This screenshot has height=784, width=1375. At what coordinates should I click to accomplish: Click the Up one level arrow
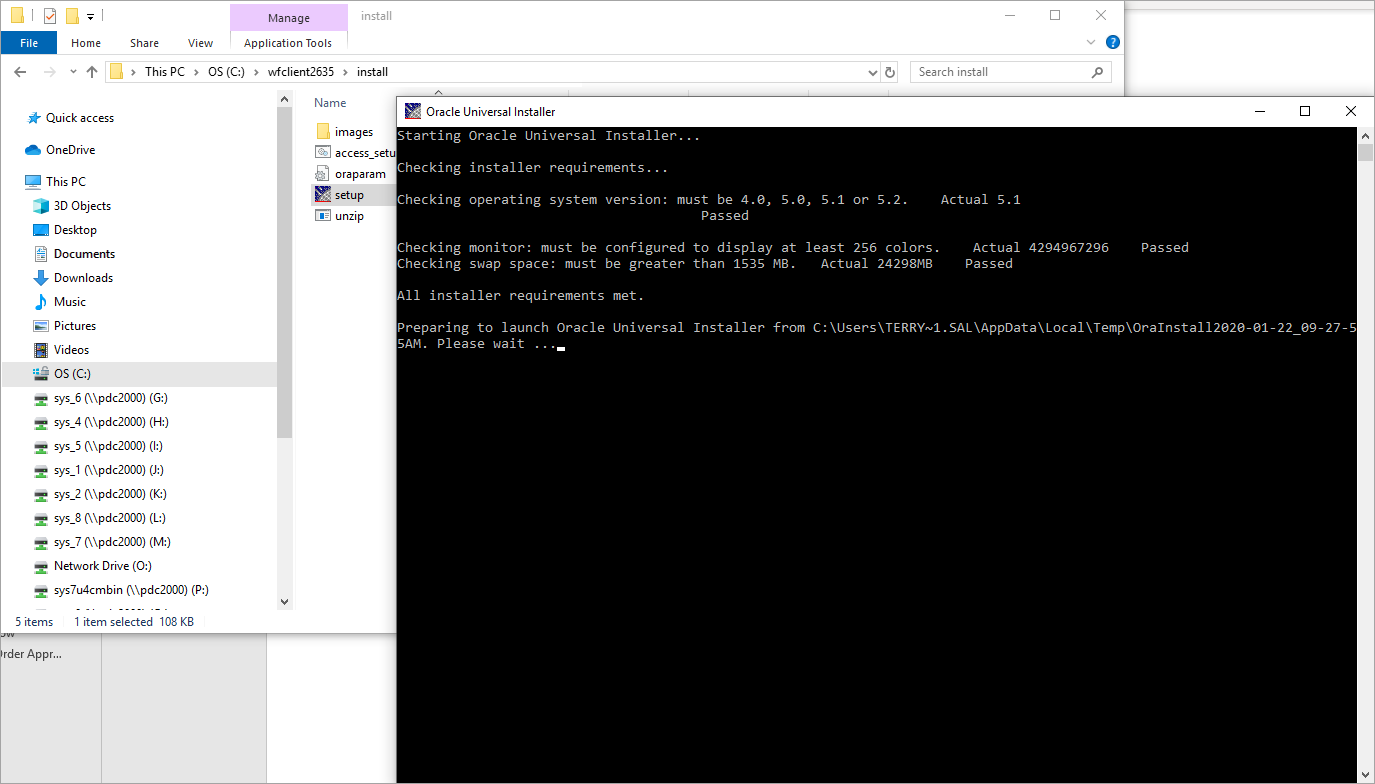tap(92, 72)
